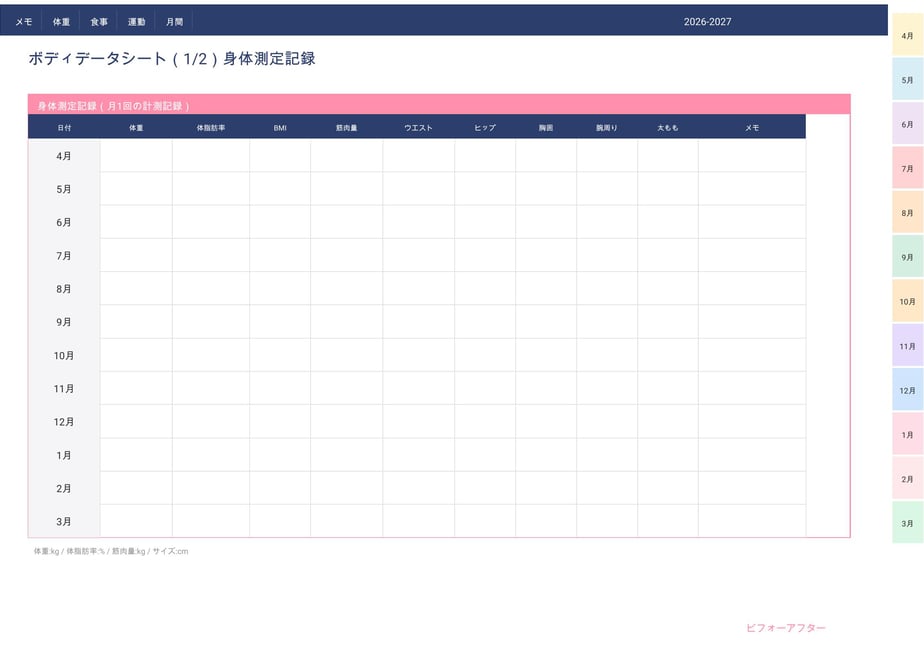924x660 pixels.
Task: Open the 8月 side tab
Action: coord(908,213)
